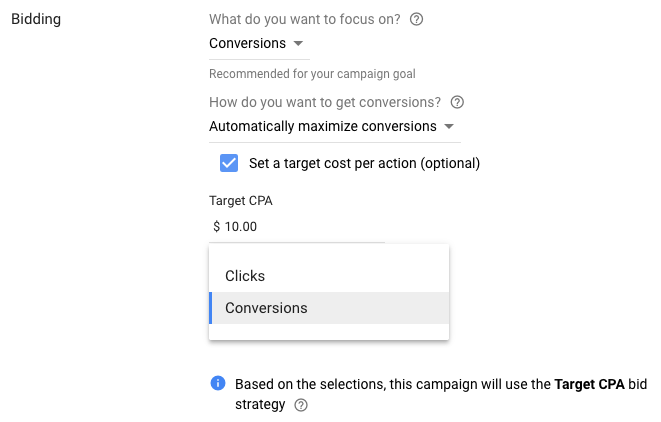Click the blue info icon beside bid strategy note
This screenshot has height=422, width=661.
pyautogui.click(x=218, y=383)
